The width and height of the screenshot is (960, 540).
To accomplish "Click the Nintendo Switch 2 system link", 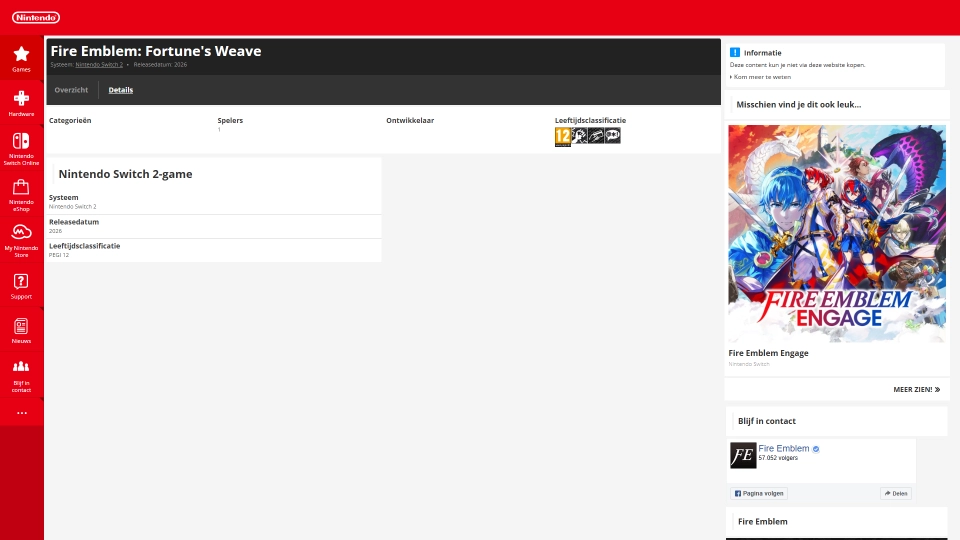I will [99, 64].
